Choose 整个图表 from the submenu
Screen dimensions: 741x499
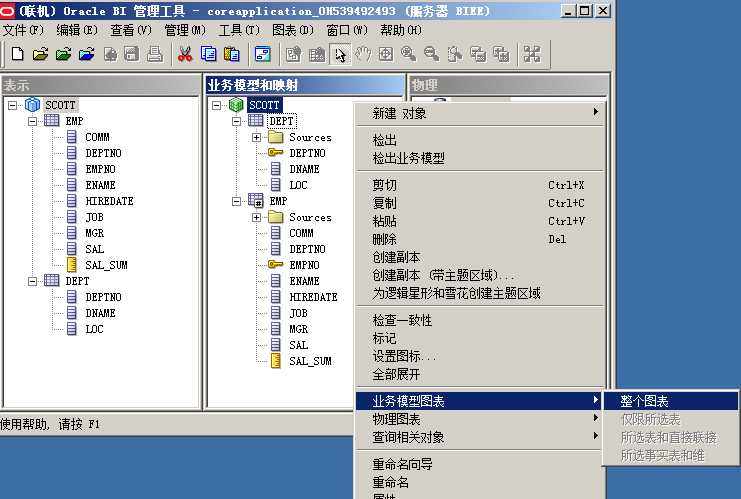coord(670,401)
